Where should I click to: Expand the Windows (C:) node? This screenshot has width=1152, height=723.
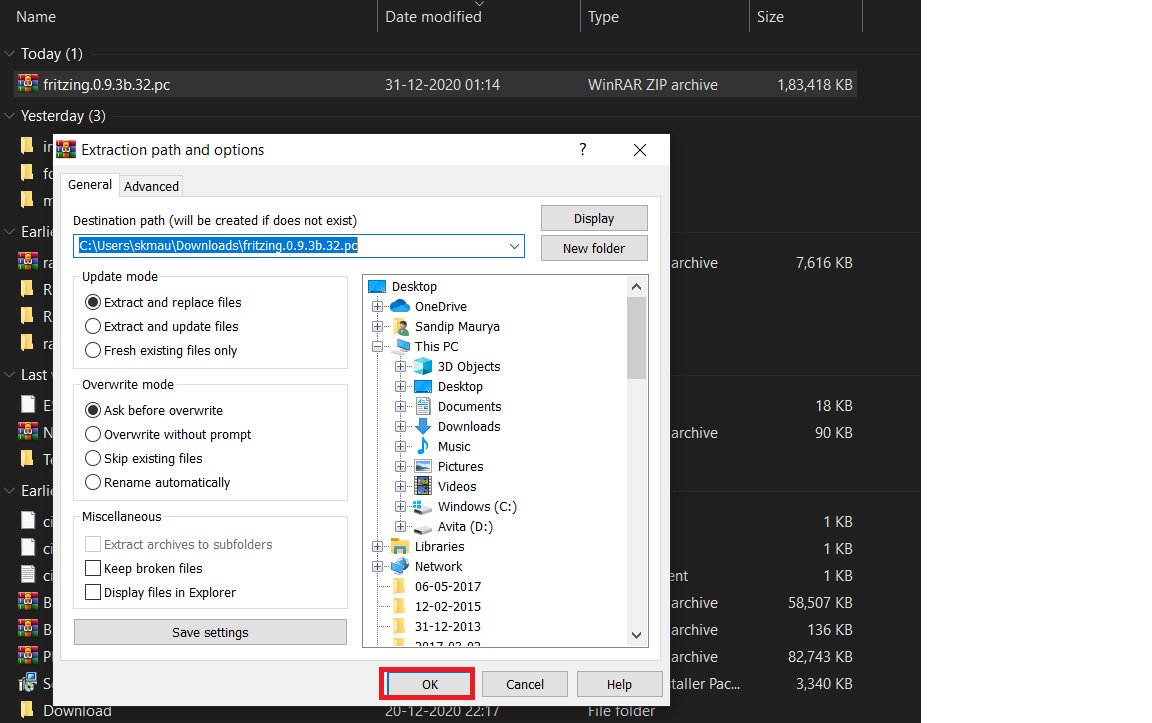400,506
